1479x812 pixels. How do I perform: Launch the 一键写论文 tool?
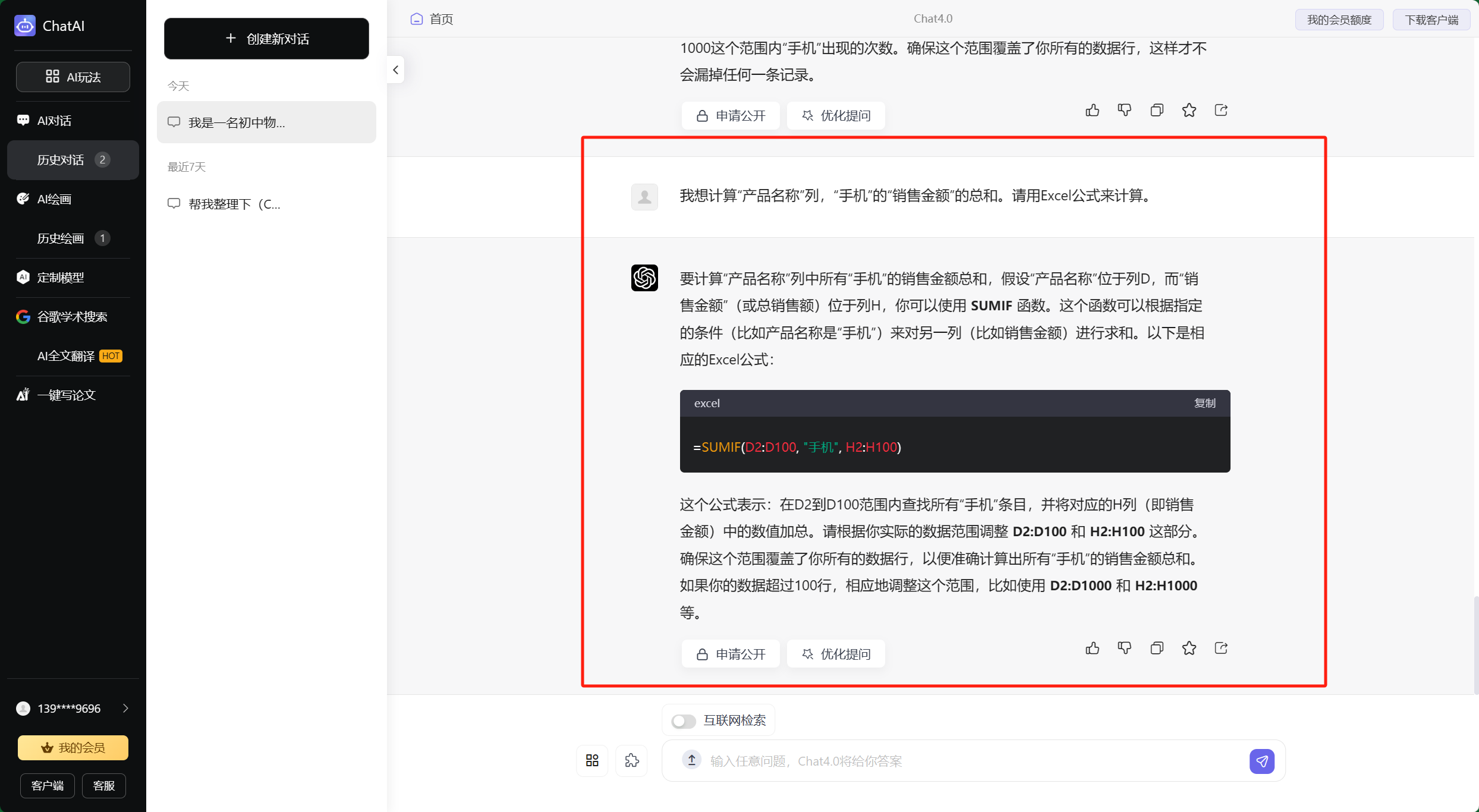66,395
